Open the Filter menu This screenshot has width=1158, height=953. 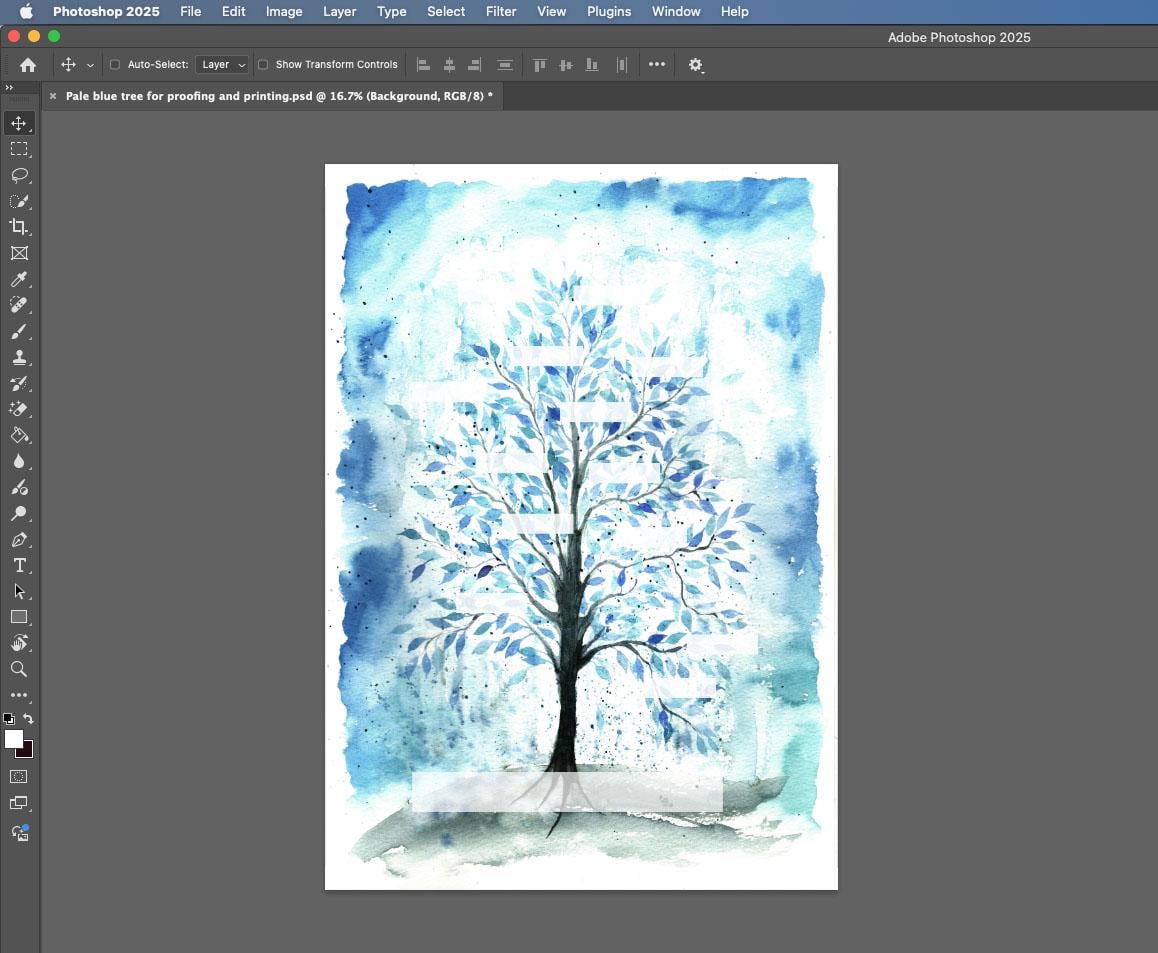tap(500, 11)
